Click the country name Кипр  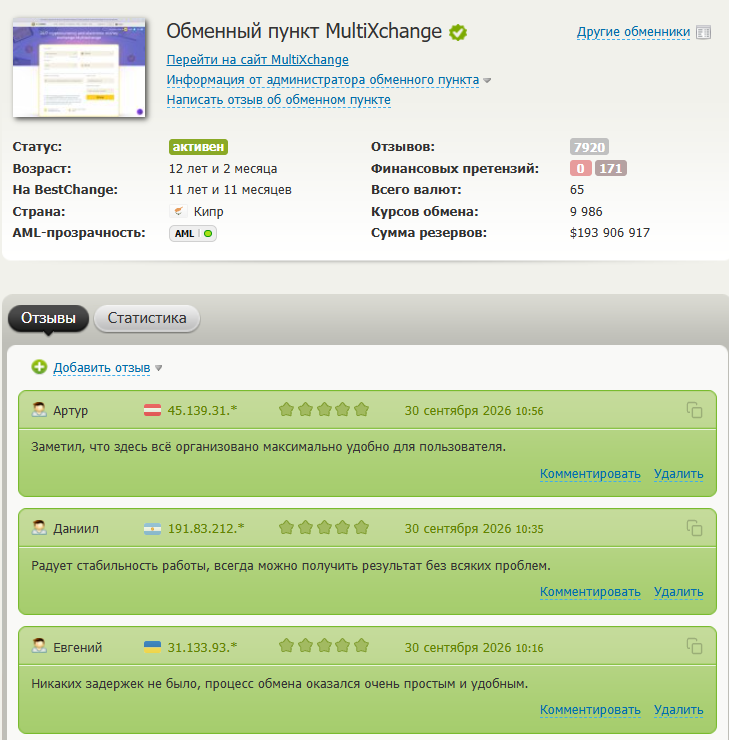pos(208,212)
